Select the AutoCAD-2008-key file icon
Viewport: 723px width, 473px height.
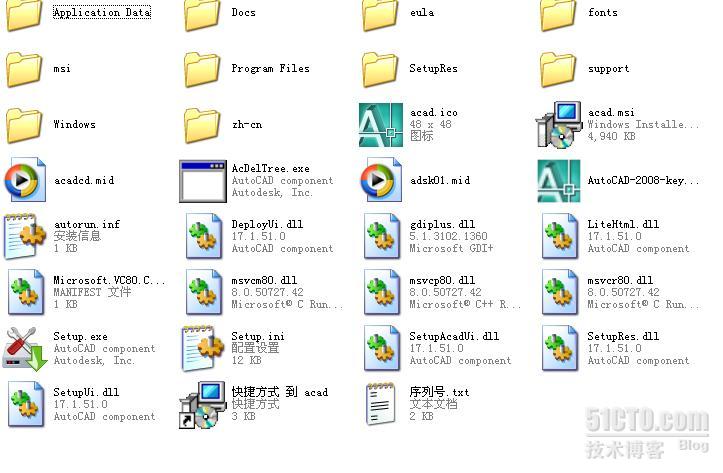point(559,181)
